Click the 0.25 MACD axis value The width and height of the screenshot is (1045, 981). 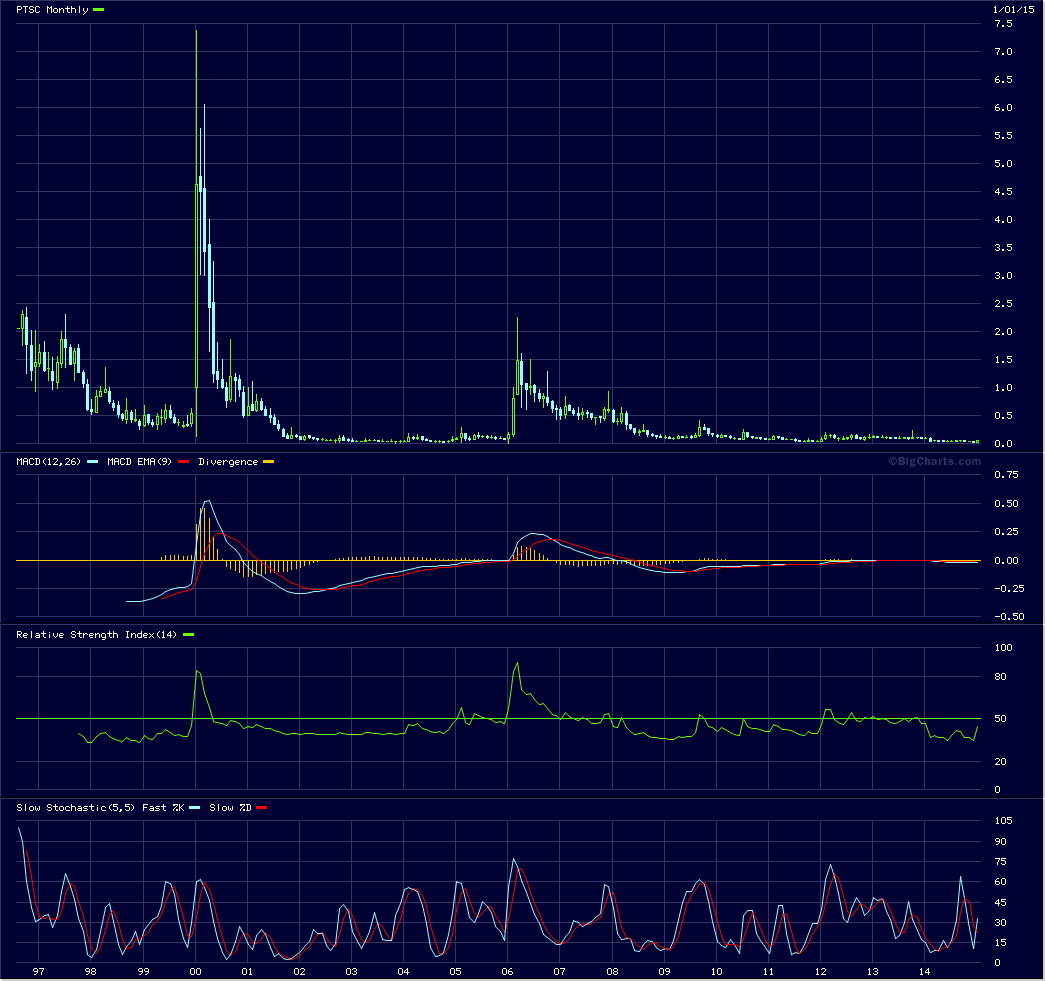tap(1006, 531)
